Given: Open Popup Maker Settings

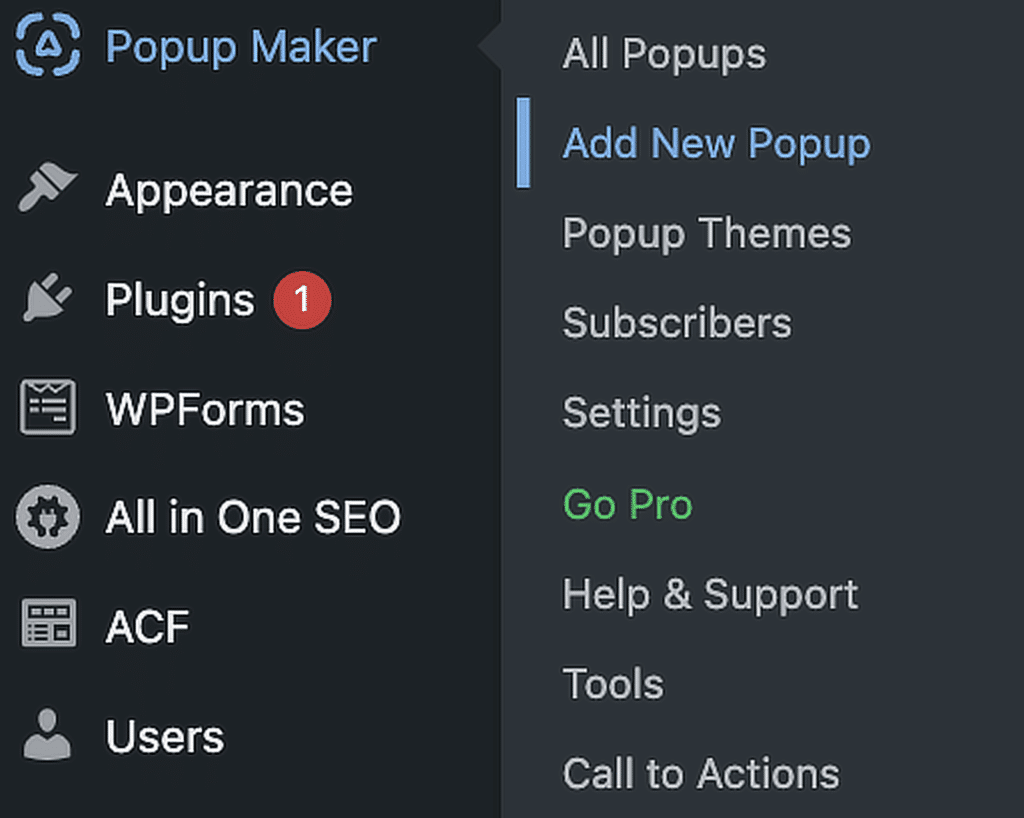Looking at the screenshot, I should pos(641,412).
